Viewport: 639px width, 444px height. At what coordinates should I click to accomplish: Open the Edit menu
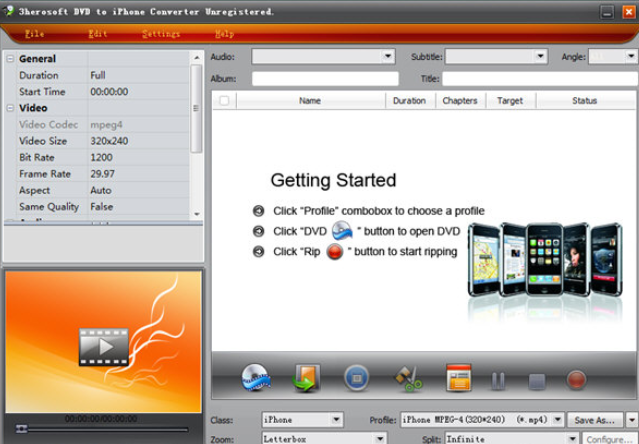(98, 34)
